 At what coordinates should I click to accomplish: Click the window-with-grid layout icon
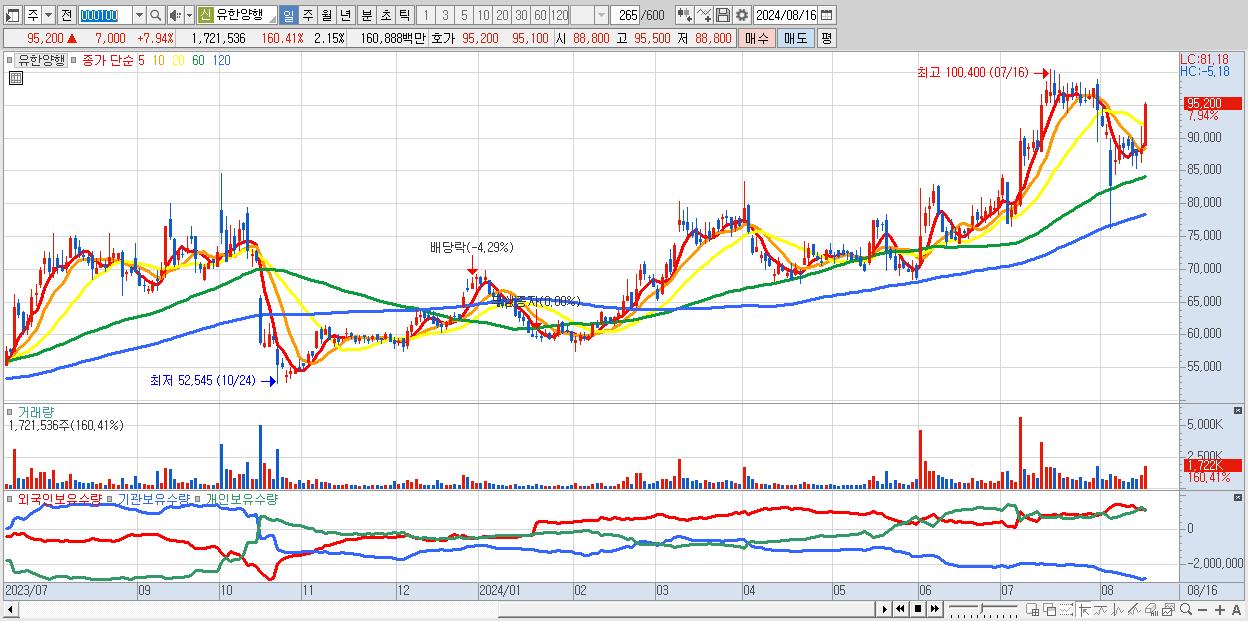coord(1032,610)
